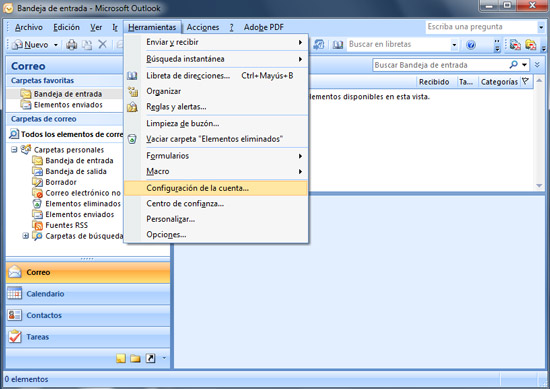Click the second Adobe PDF toolbar icon
The height and width of the screenshot is (389, 550).
tap(530, 45)
